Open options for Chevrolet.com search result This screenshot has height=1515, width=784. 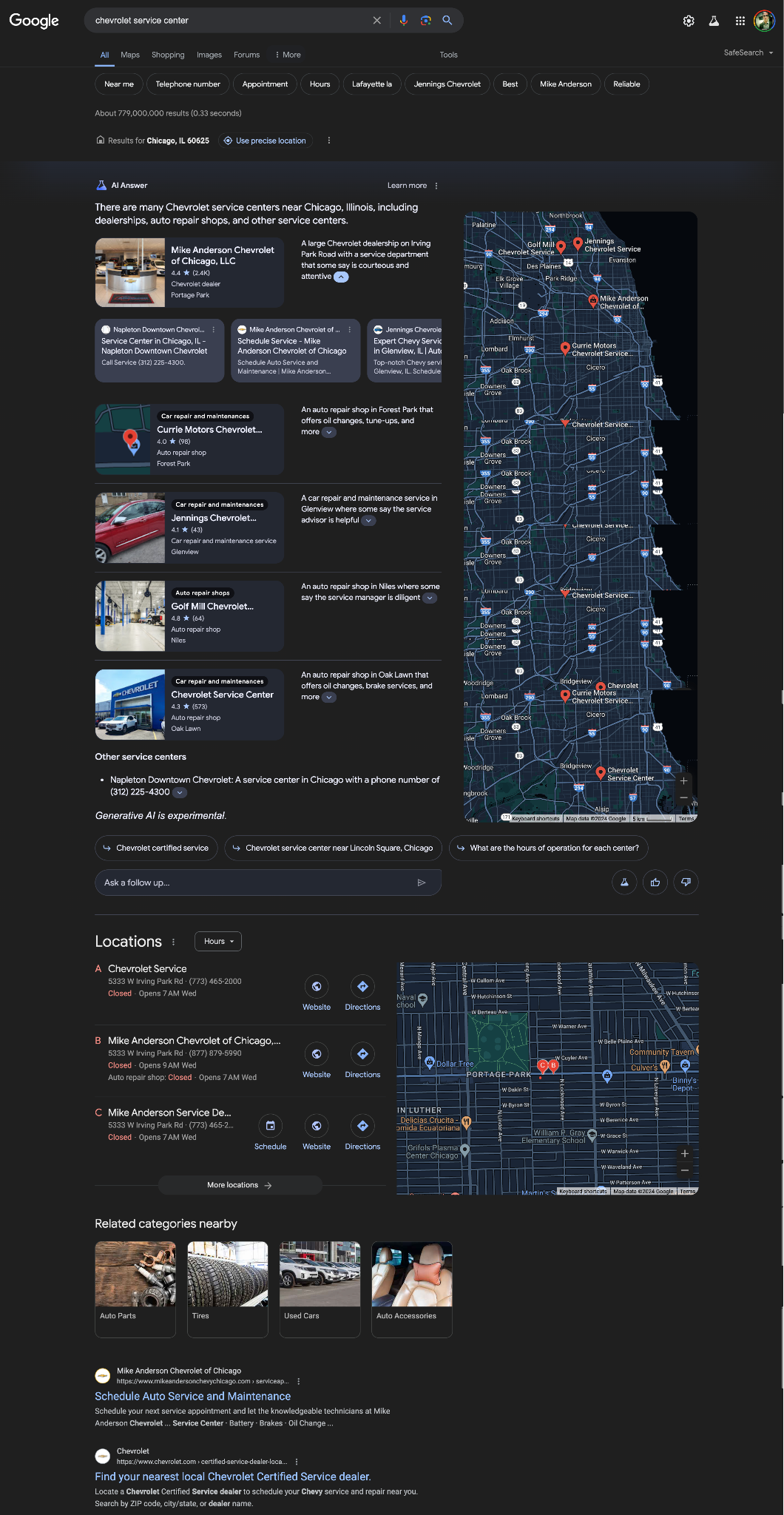coord(297,1462)
